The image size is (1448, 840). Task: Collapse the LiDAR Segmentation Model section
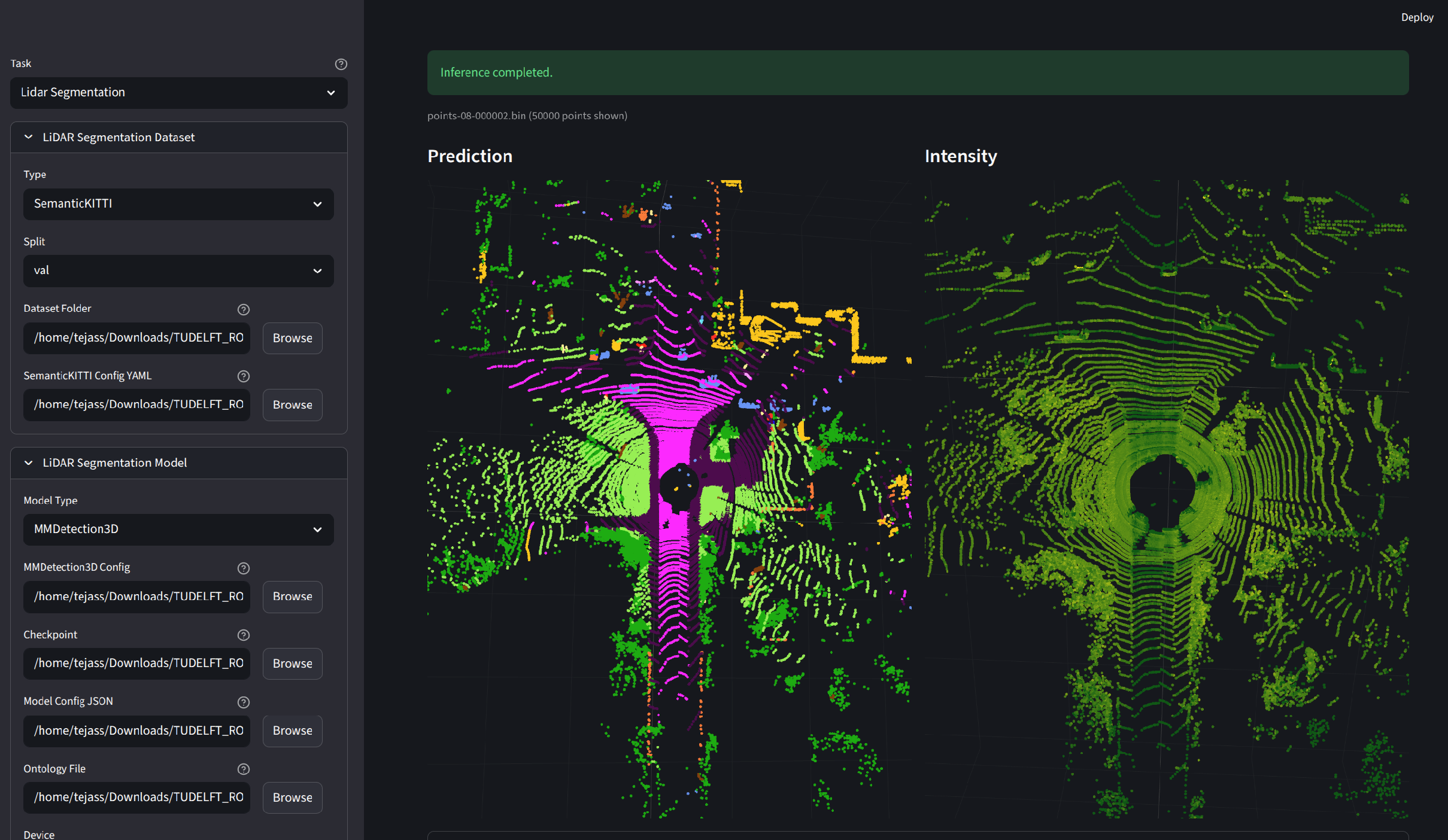(178, 463)
